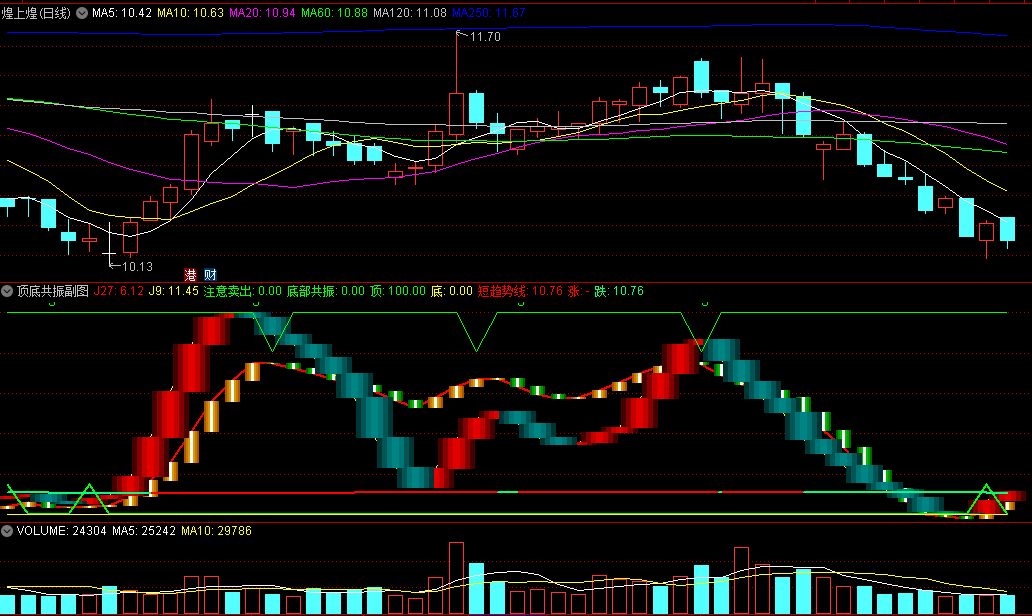Click the green 跌: 10.76 value

(x=619, y=291)
